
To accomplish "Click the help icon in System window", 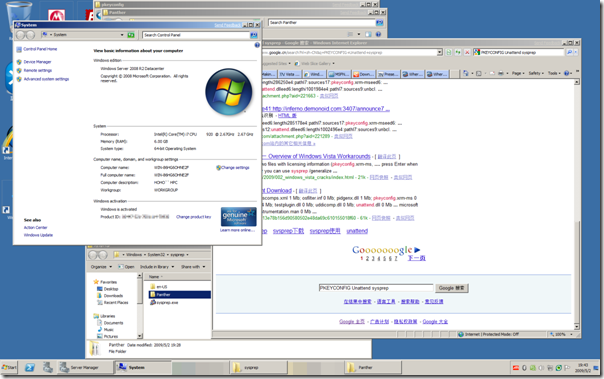I will (257, 45).
